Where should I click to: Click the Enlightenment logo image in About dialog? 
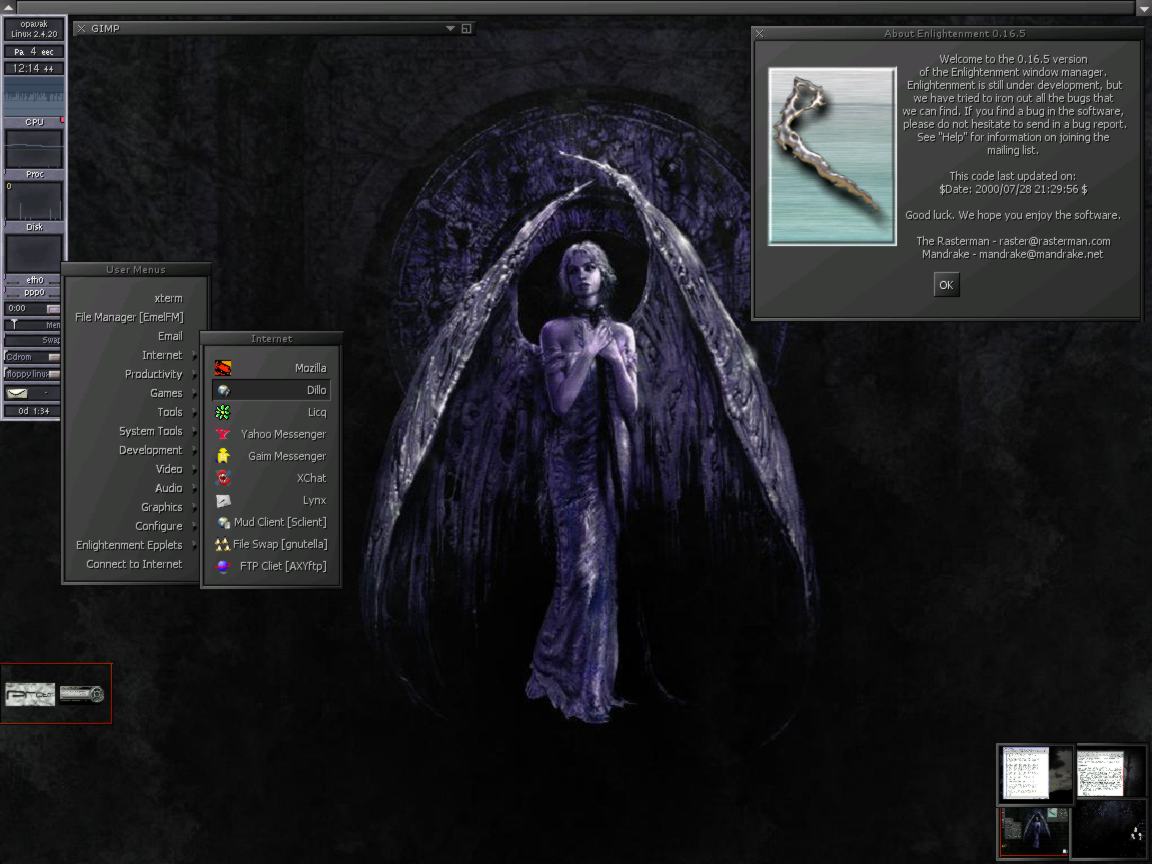pyautogui.click(x=832, y=156)
